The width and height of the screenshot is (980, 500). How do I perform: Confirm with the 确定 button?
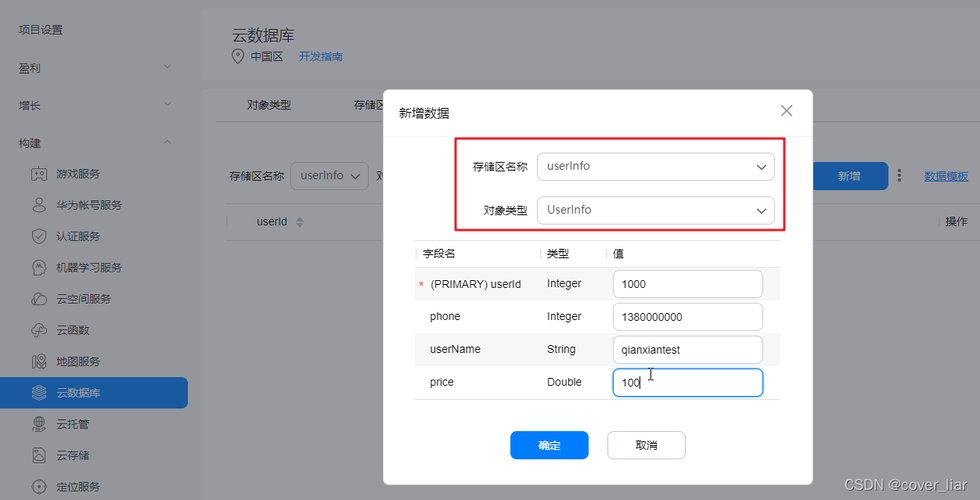pyautogui.click(x=549, y=445)
